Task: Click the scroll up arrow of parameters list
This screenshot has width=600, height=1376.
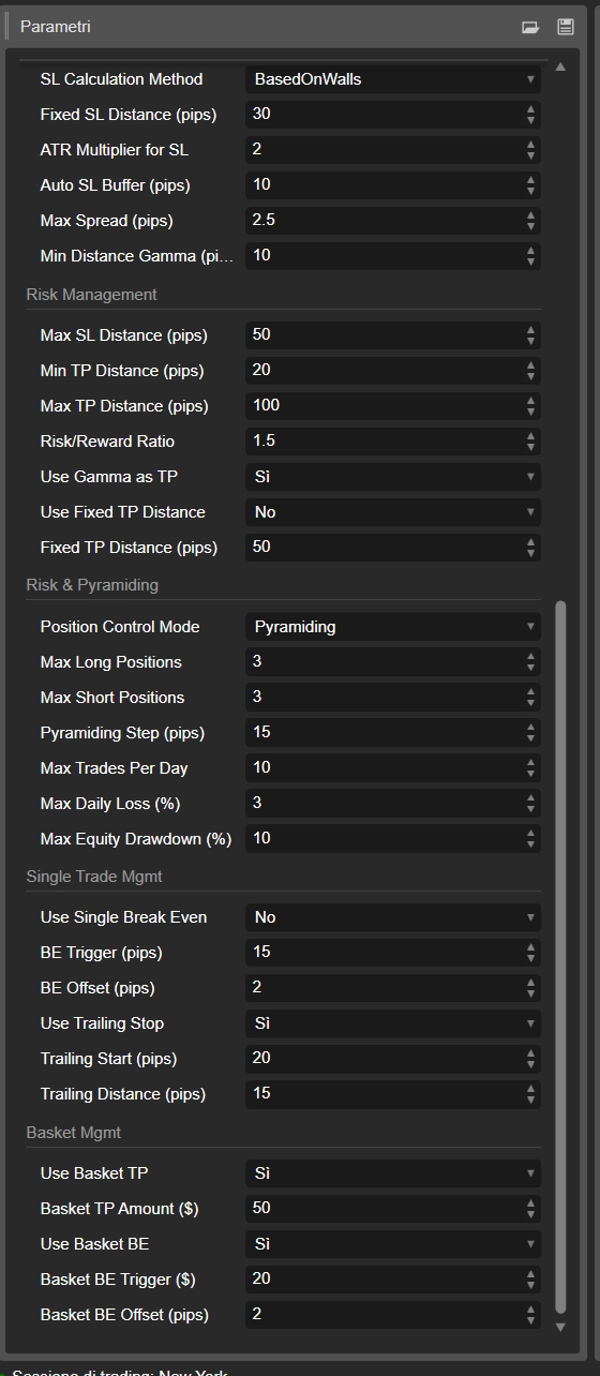Action: click(x=560, y=67)
